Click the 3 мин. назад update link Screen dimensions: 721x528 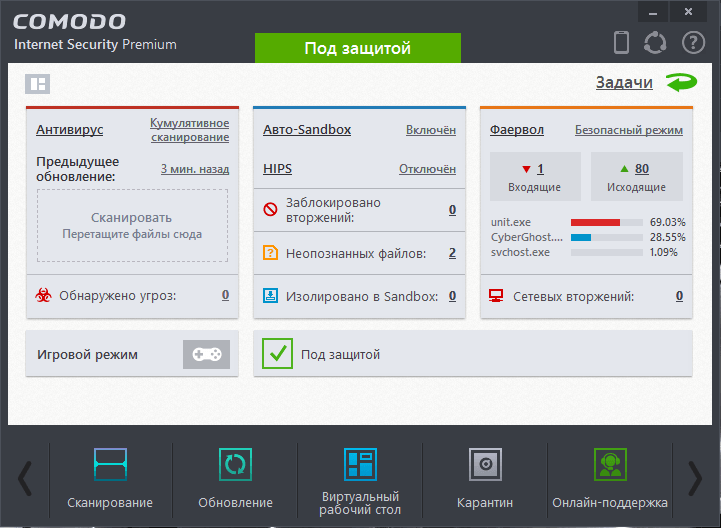point(195,169)
